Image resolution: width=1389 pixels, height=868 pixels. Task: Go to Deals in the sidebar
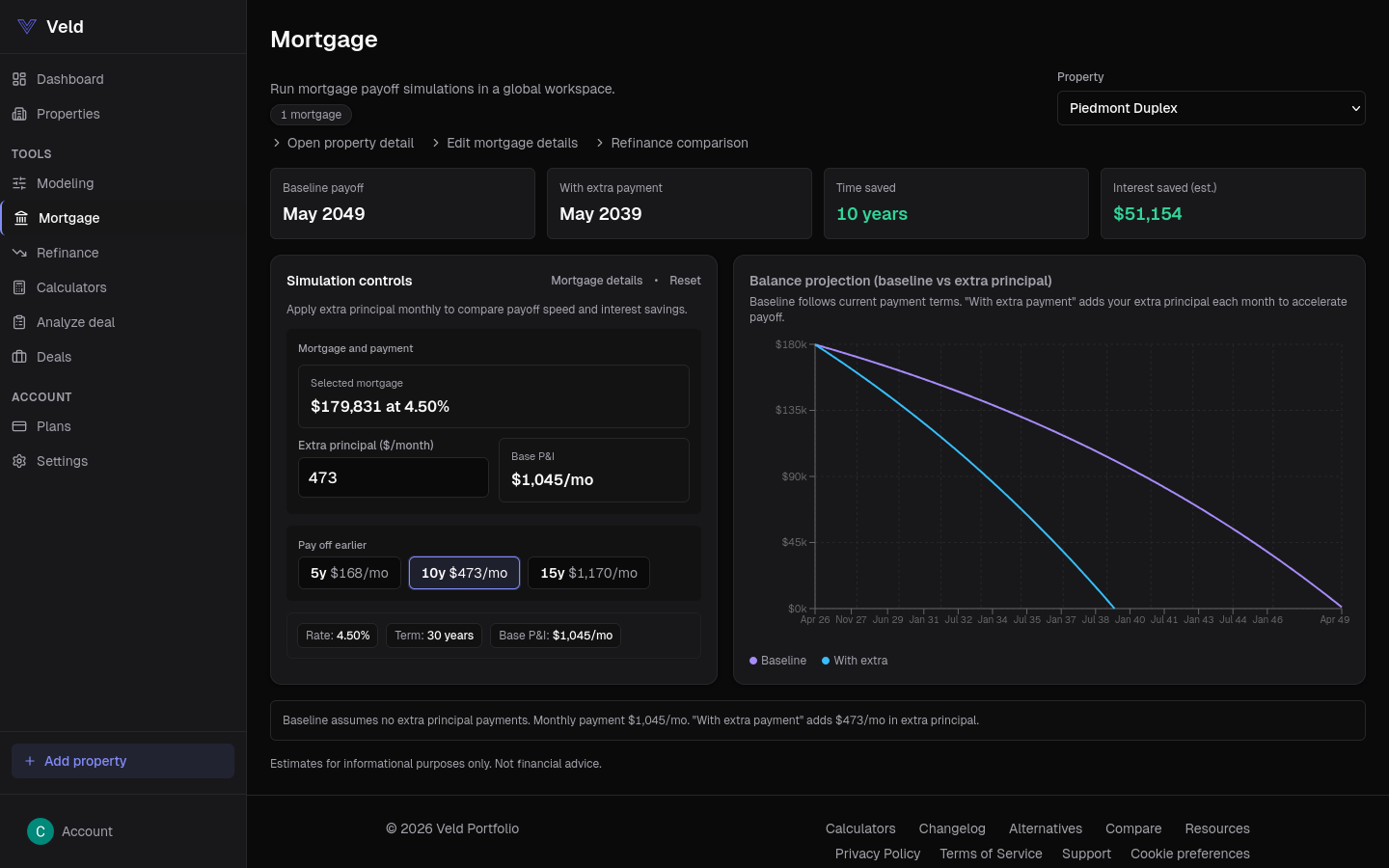(54, 357)
